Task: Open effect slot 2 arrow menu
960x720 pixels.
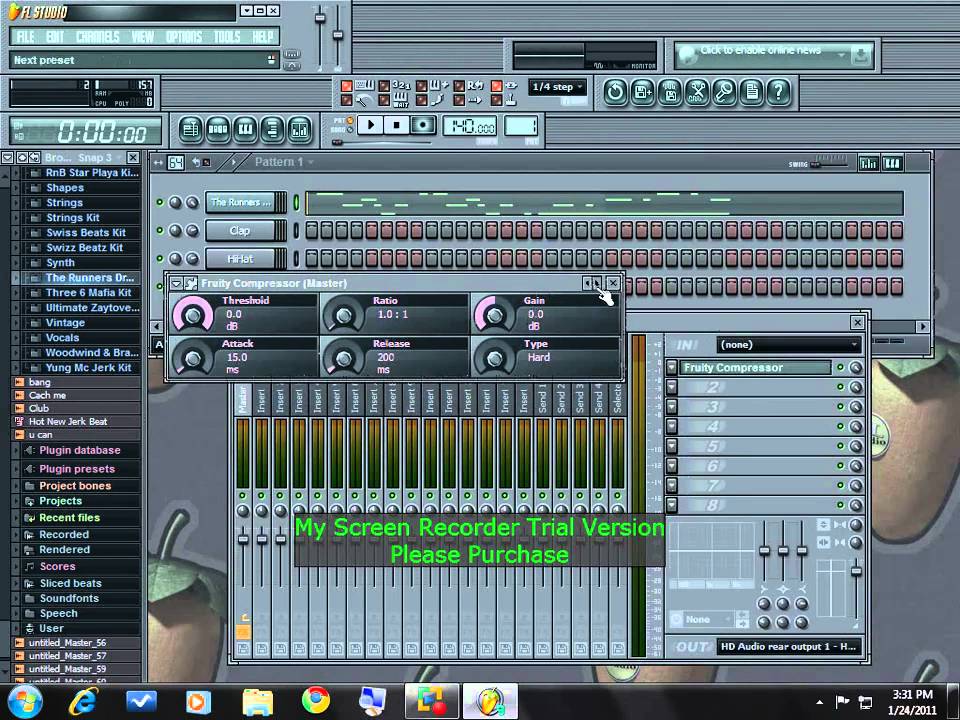Action: click(672, 387)
